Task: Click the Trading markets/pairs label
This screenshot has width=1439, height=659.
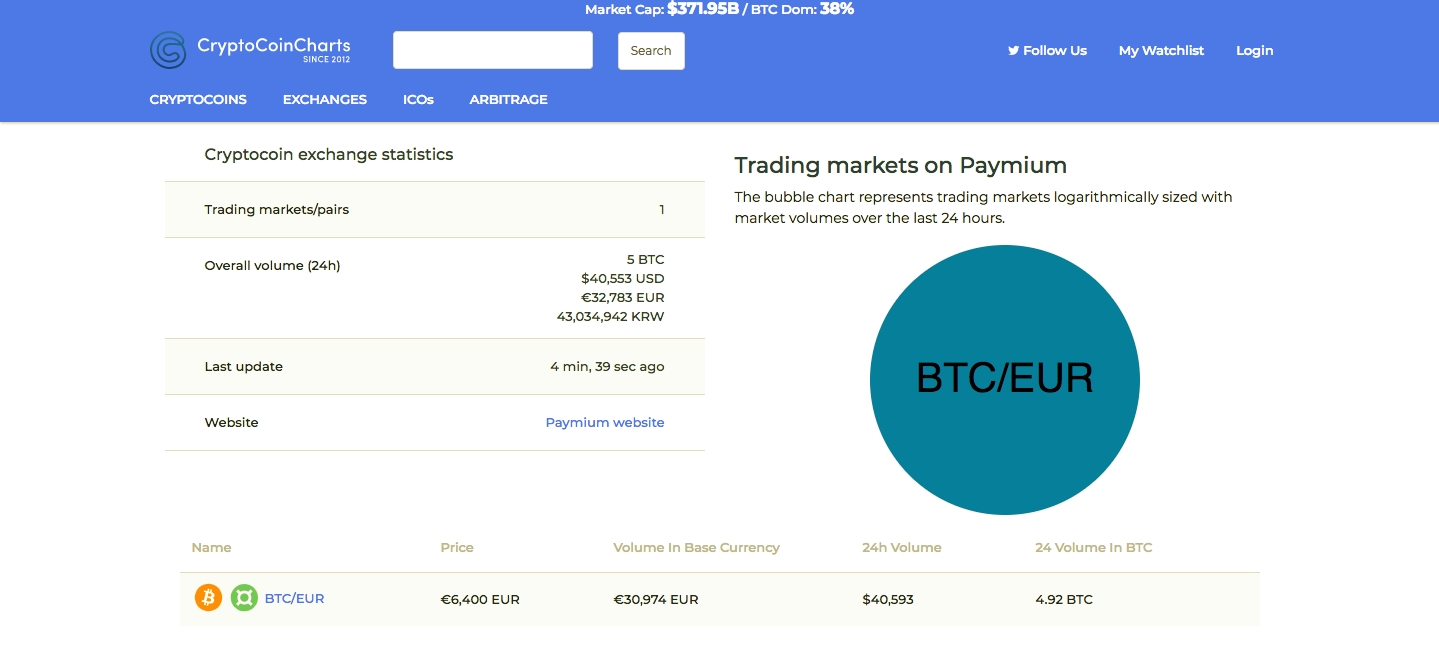Action: click(277, 209)
